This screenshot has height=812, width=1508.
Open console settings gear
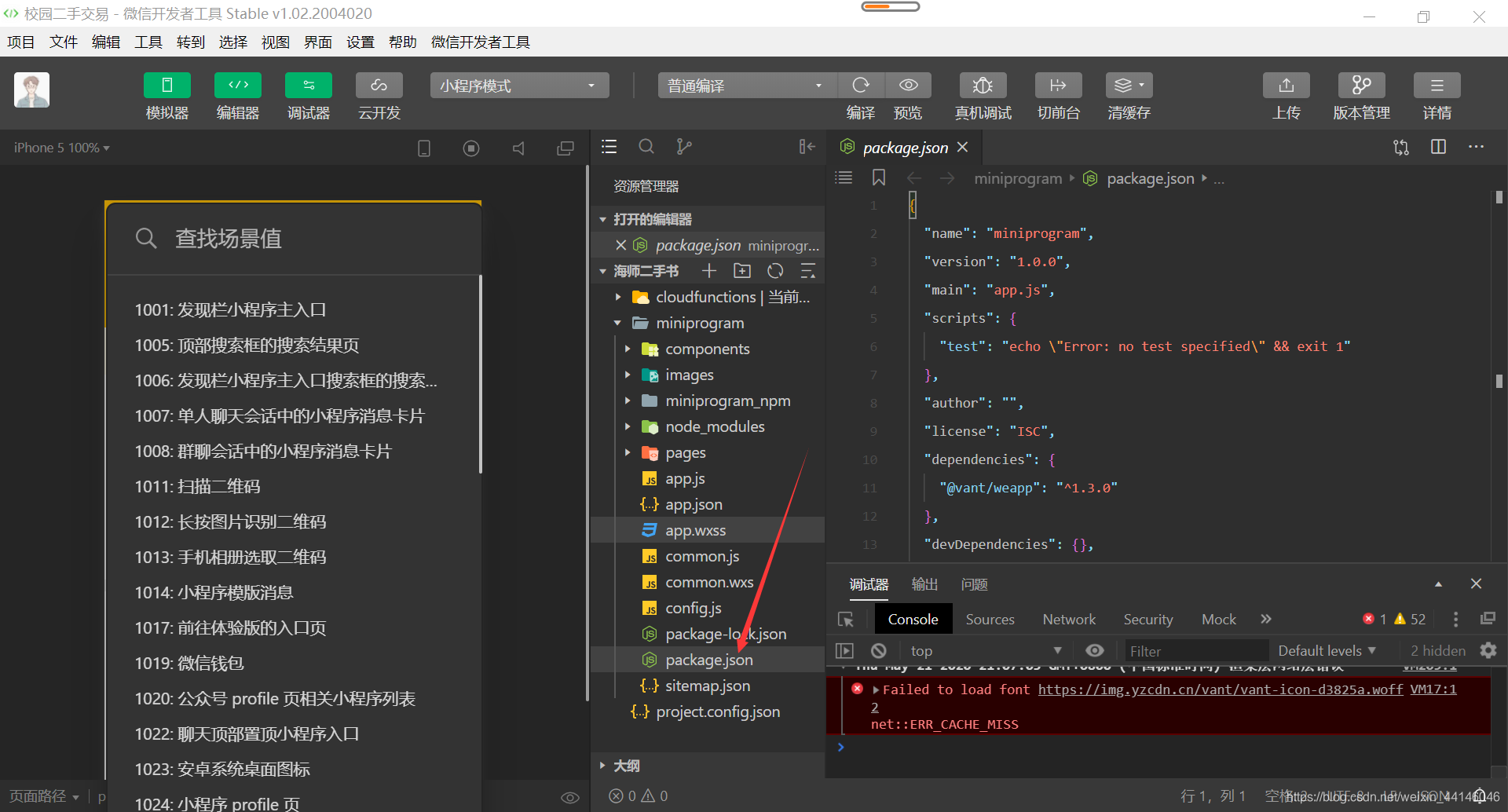1488,650
